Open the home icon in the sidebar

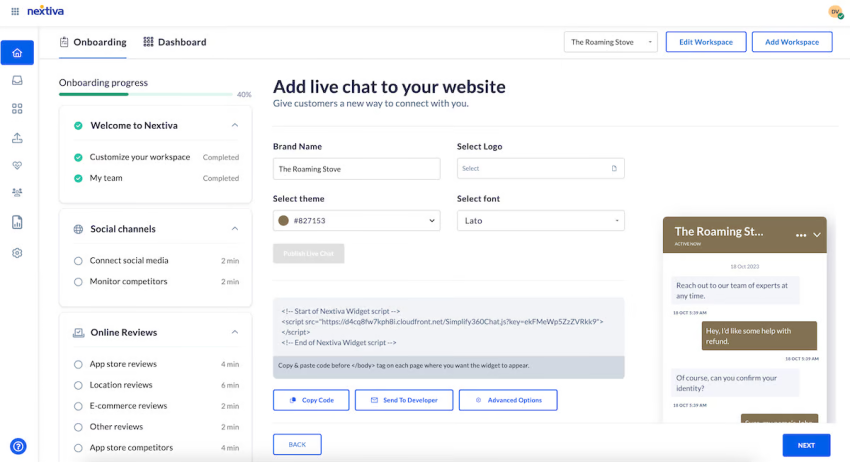[17, 53]
